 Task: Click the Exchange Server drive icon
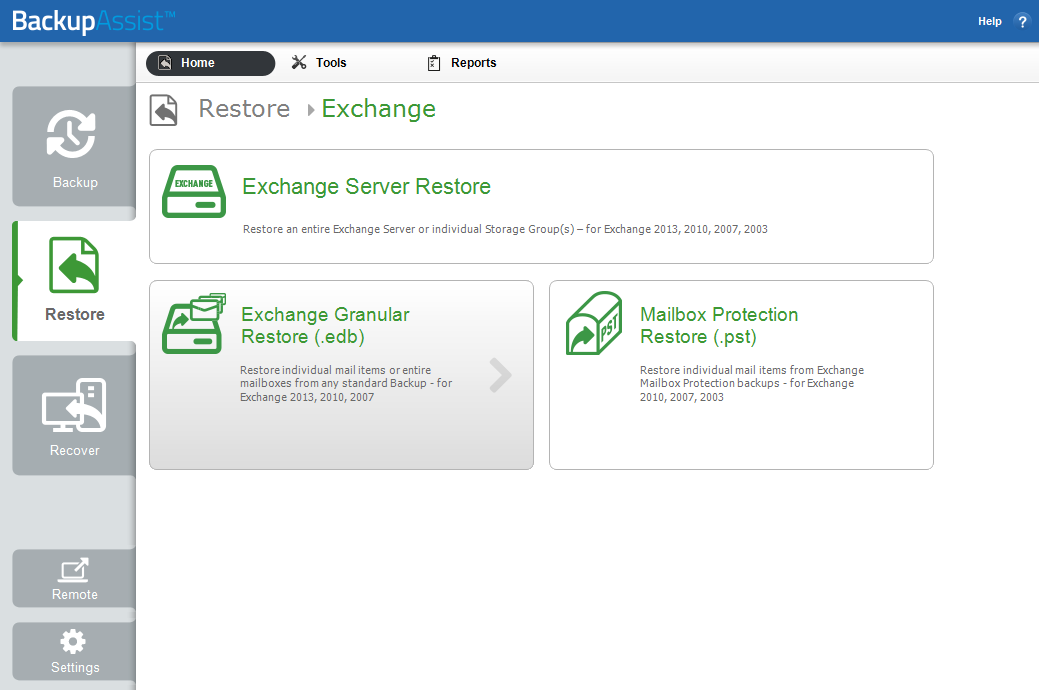194,192
